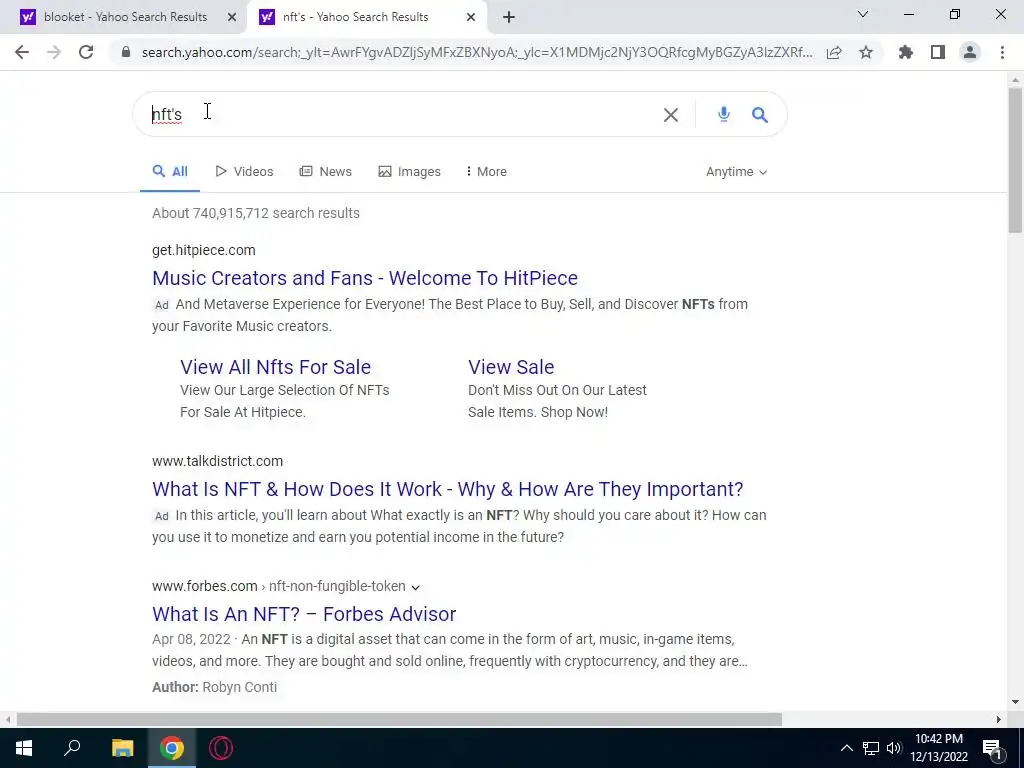
Task: Go back to the previous page
Action: coord(22,52)
